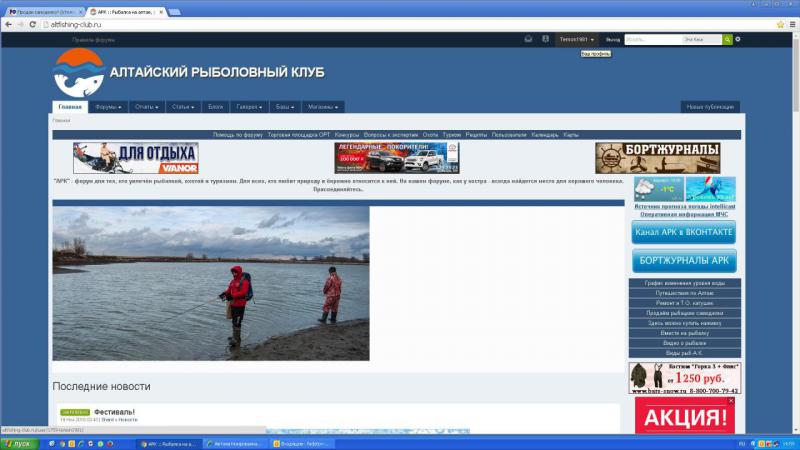
Task: Click the Toyota Легендарные покорители banner
Action: tap(396, 158)
